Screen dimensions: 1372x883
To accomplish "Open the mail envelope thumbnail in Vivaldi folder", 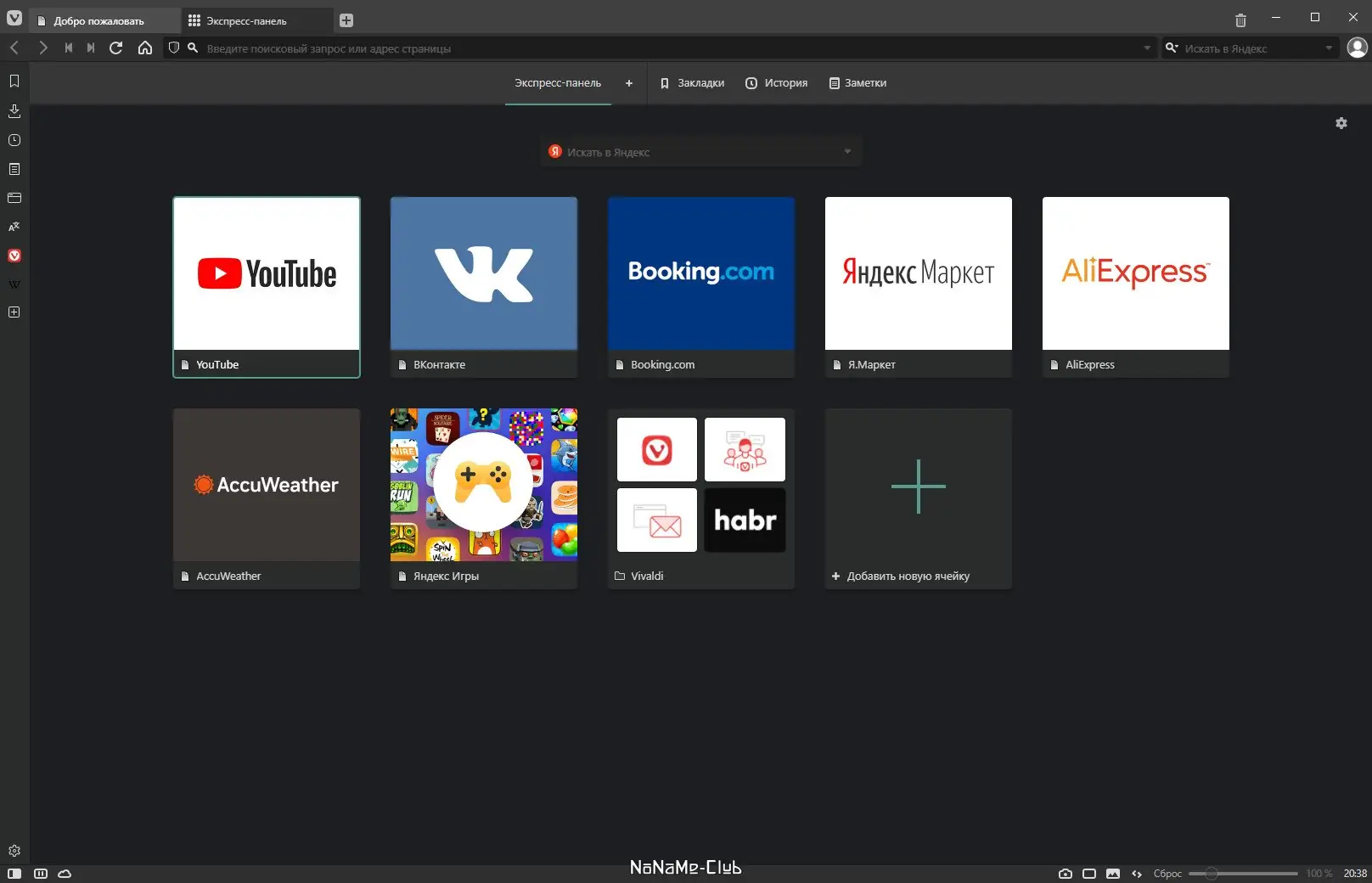I will click(x=657, y=520).
